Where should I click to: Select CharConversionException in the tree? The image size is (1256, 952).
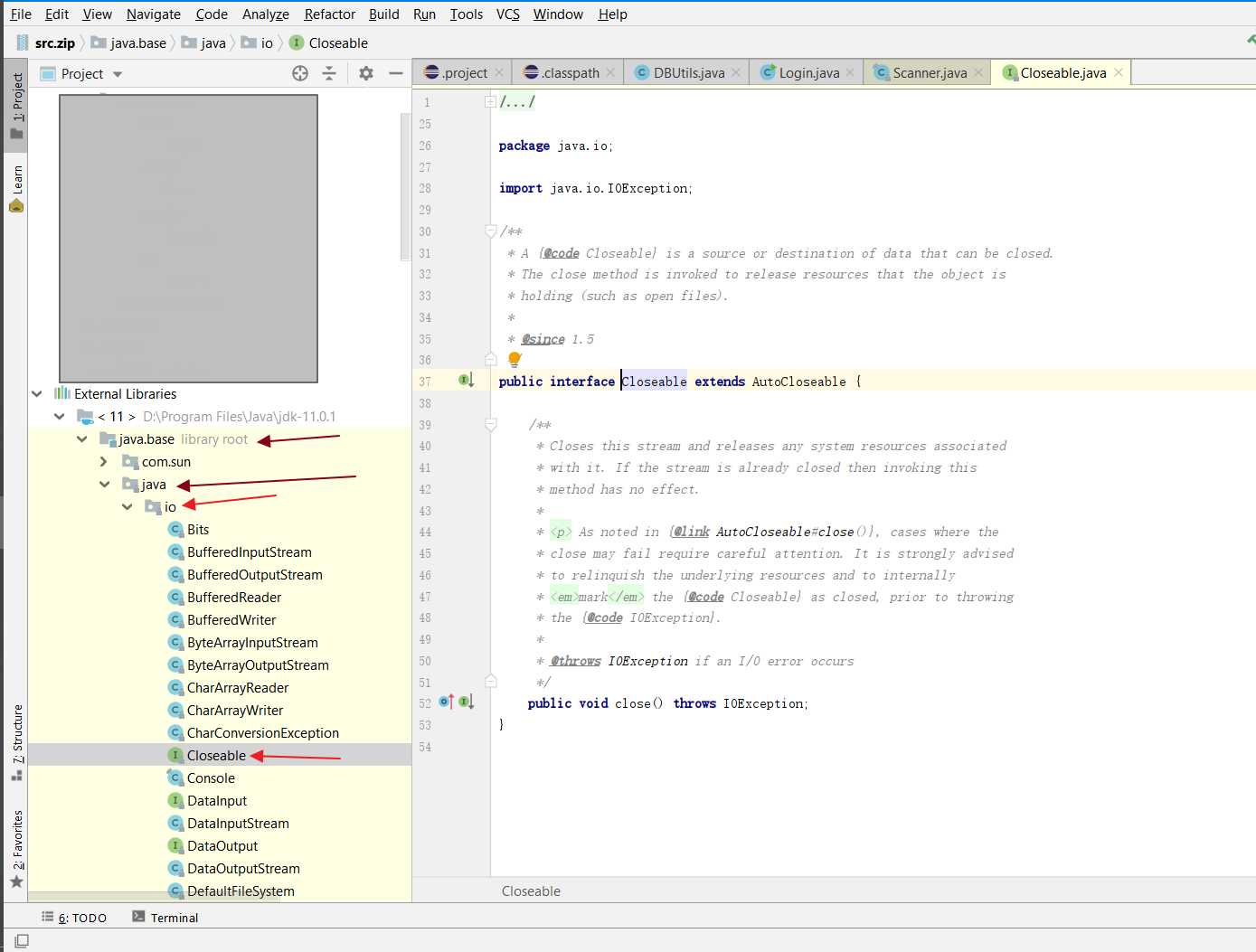[x=262, y=732]
